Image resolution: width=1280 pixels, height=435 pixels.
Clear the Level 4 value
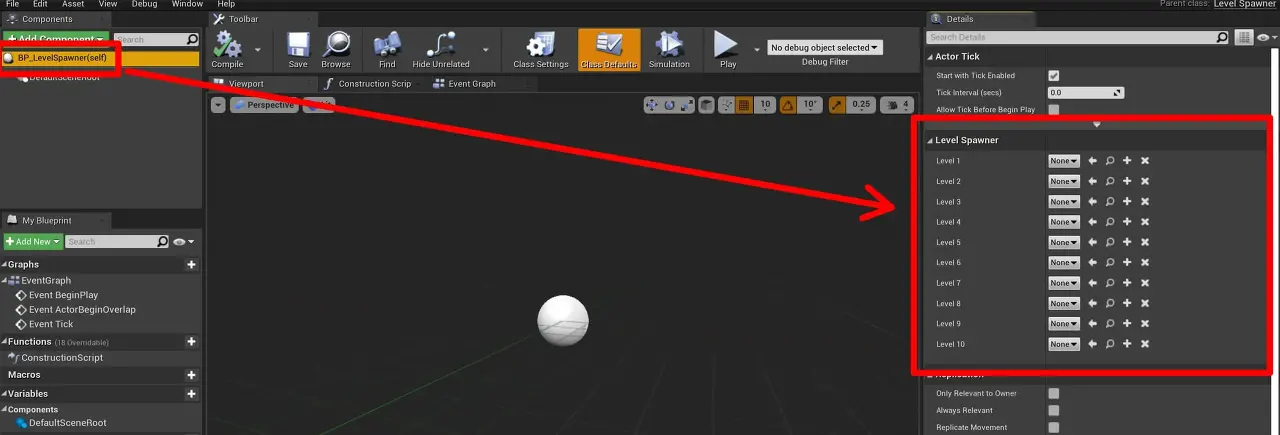coord(1145,222)
